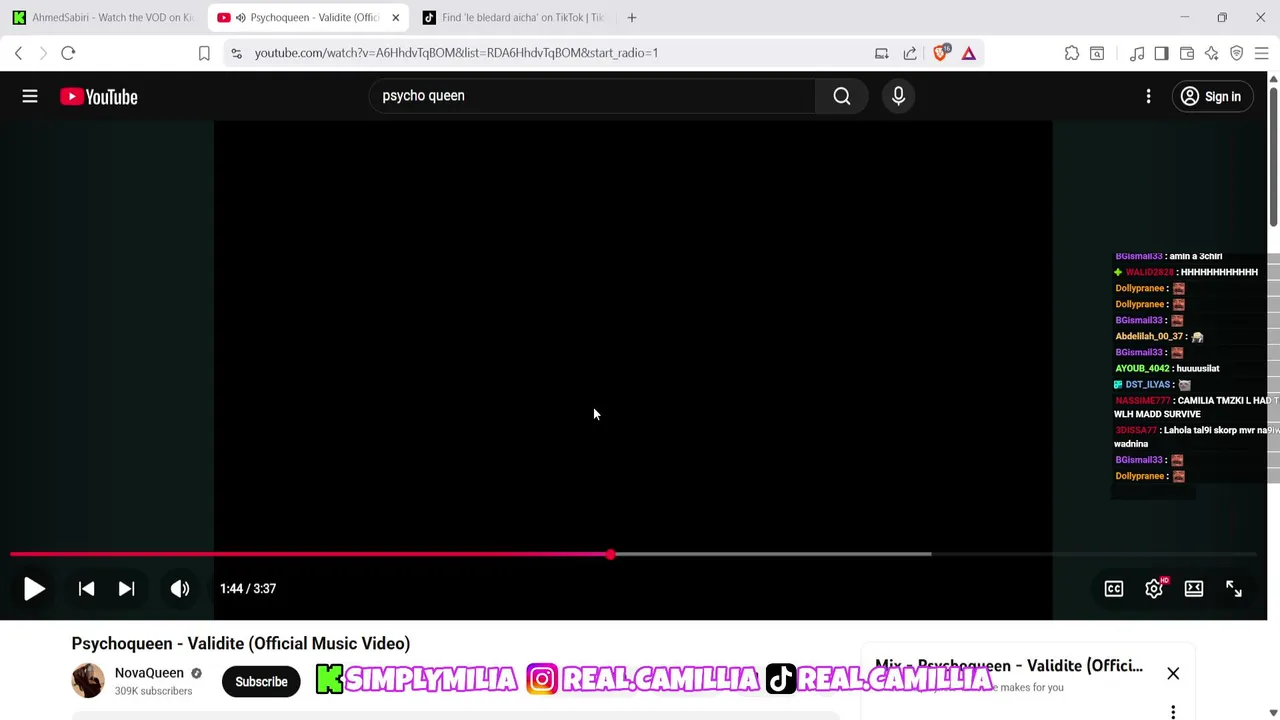1280x720 pixels.
Task: Click scrollbar down arrow
Action: tap(1273, 712)
